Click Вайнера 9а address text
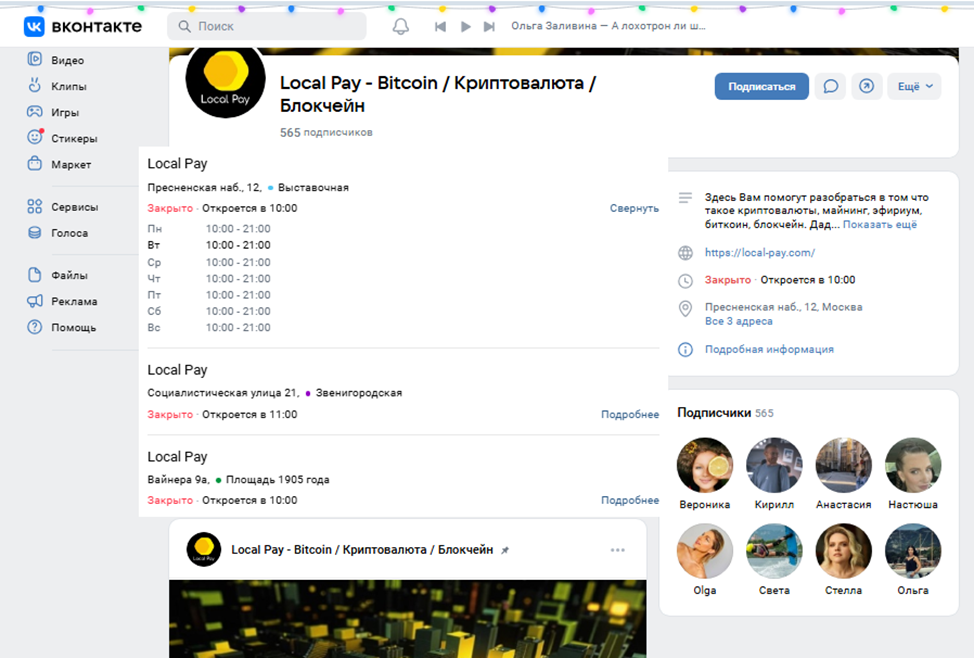 click(178, 480)
